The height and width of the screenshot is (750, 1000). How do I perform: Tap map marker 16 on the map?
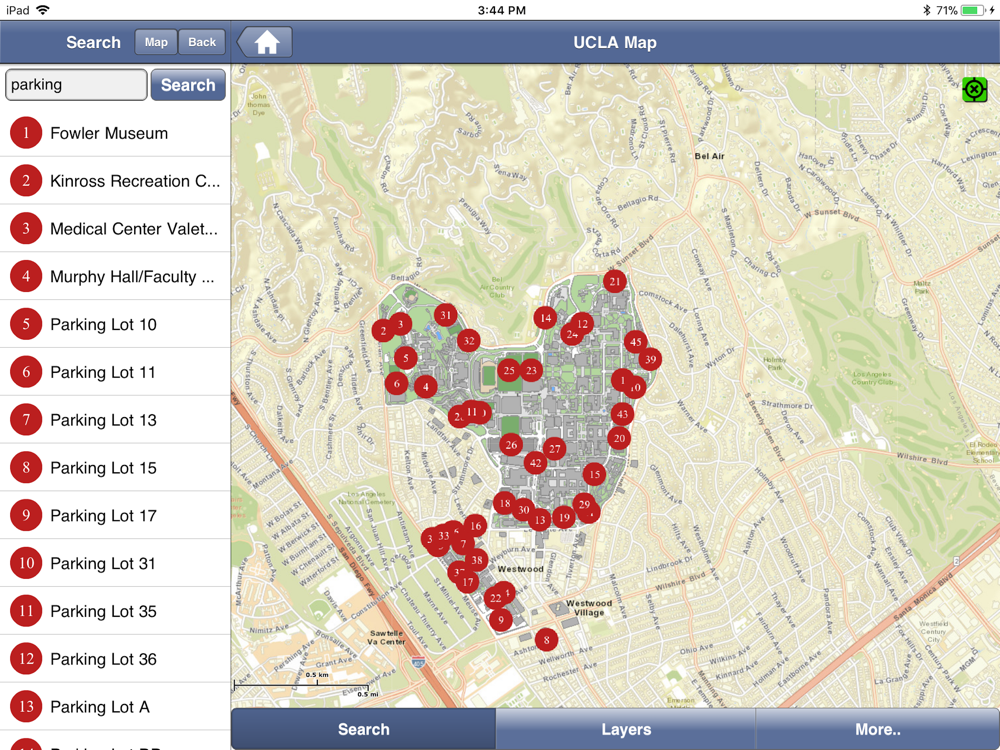point(476,526)
